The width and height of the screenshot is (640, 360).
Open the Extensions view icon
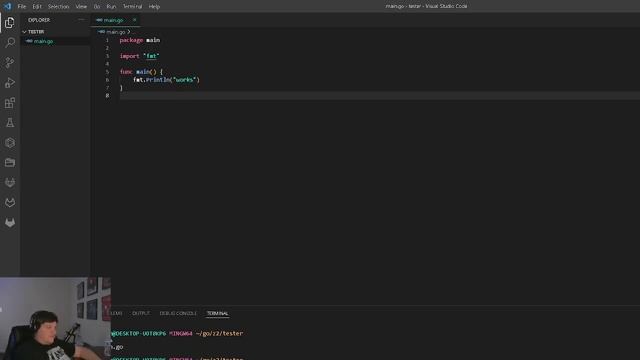tap(10, 102)
